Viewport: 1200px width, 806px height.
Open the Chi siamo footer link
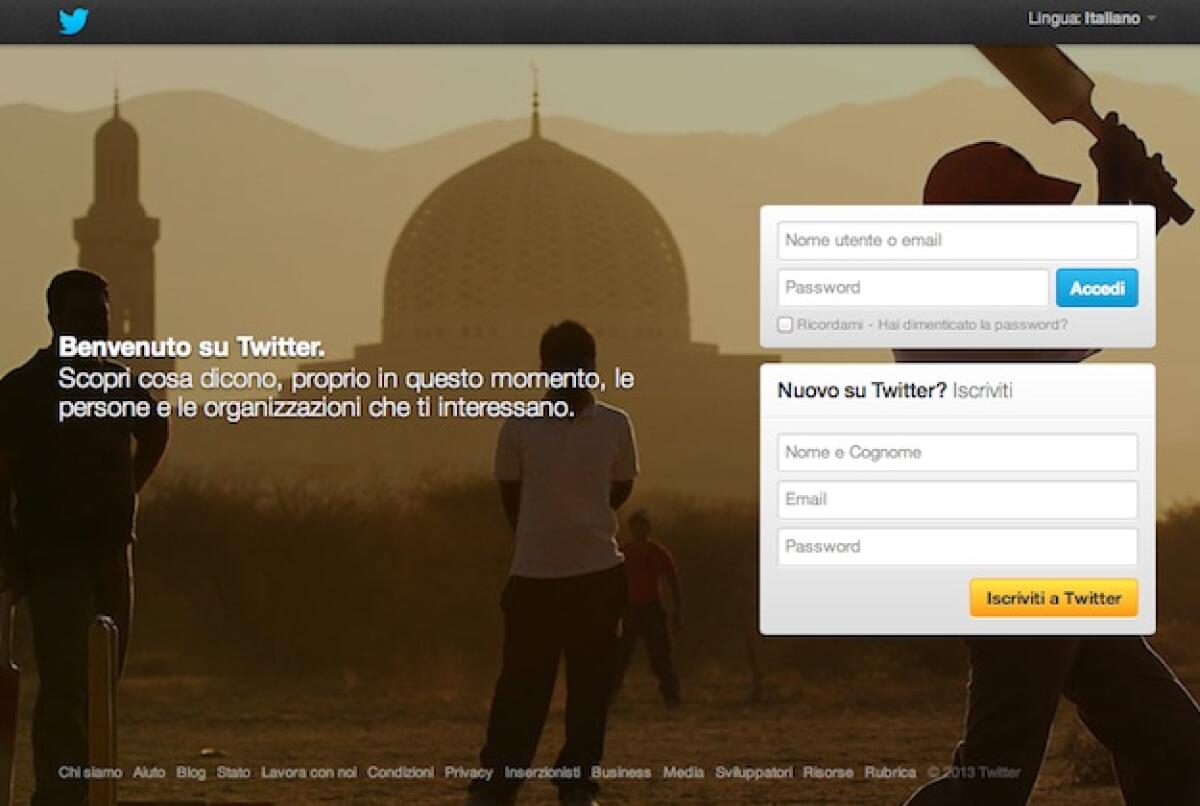click(90, 773)
